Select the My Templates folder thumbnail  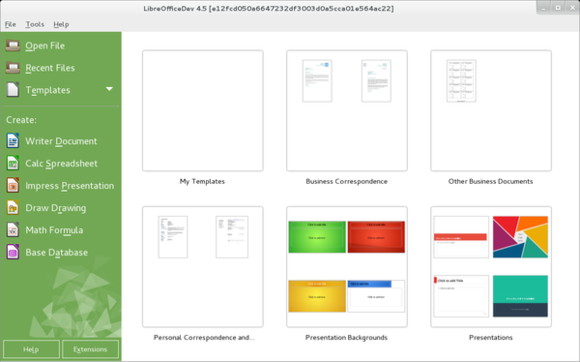(203, 111)
